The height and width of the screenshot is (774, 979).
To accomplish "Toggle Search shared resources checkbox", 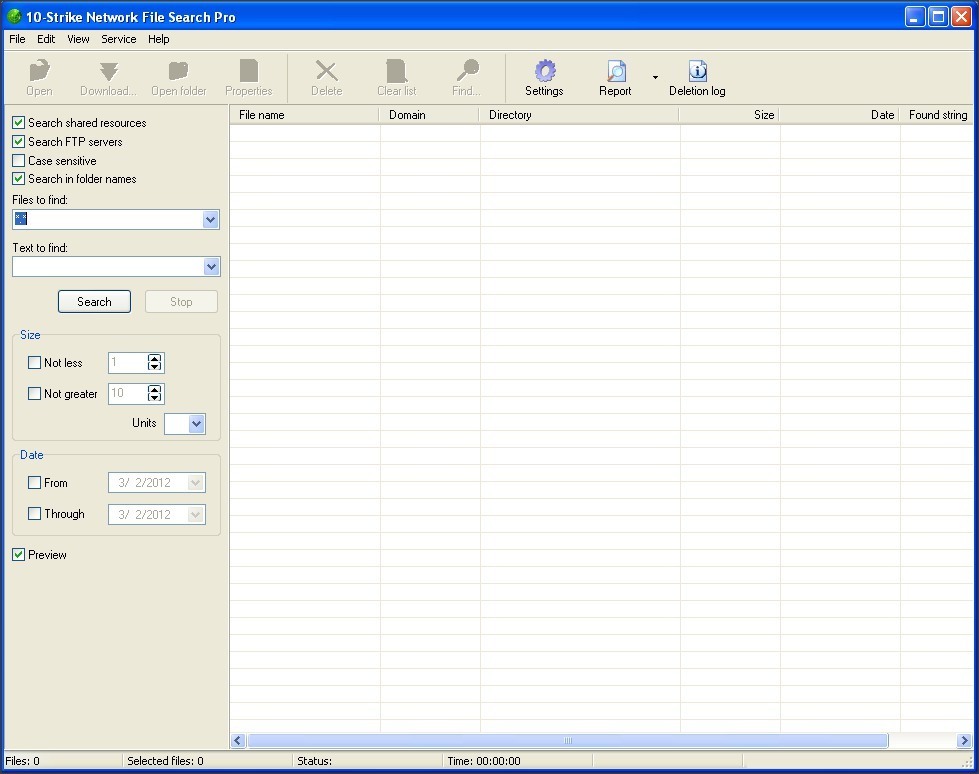I will tap(19, 122).
